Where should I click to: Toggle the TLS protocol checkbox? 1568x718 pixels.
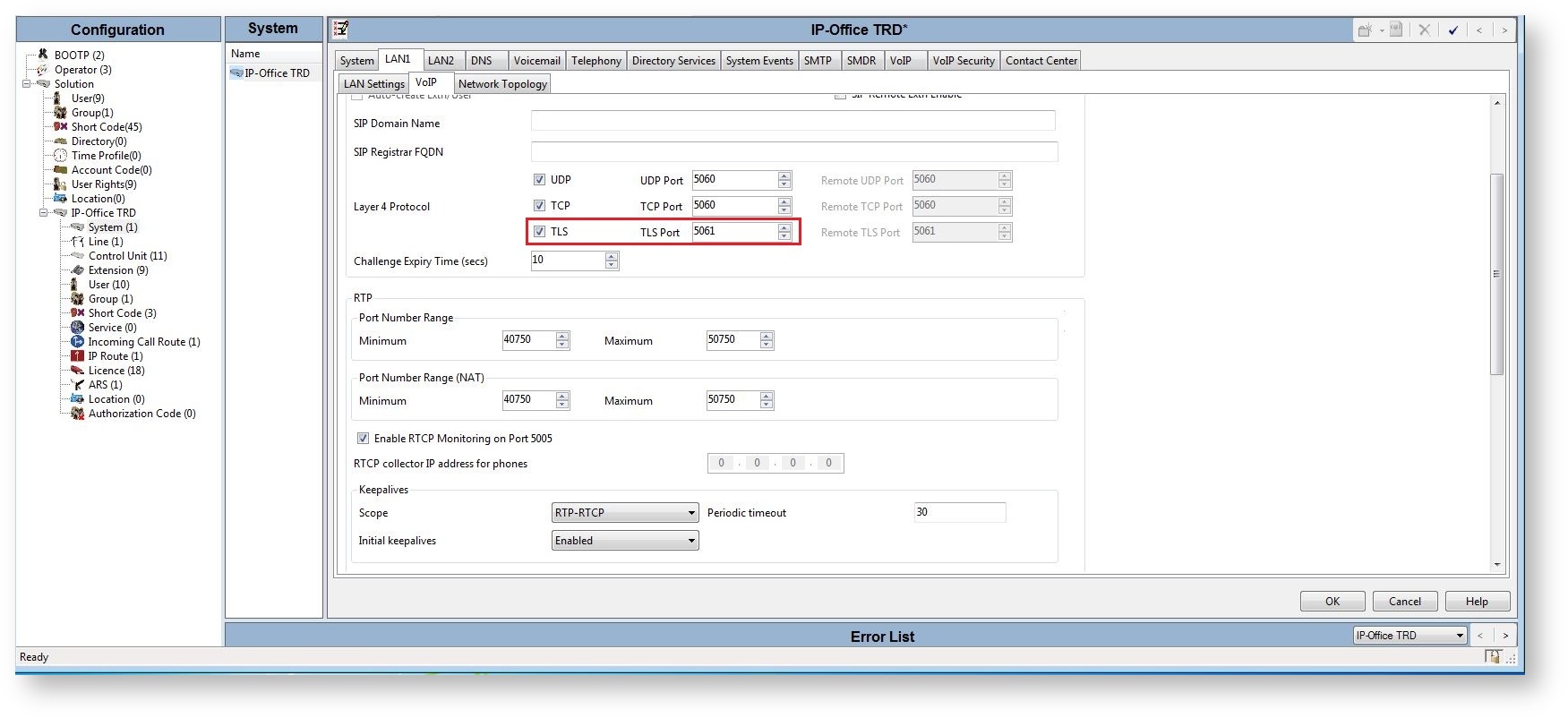539,231
